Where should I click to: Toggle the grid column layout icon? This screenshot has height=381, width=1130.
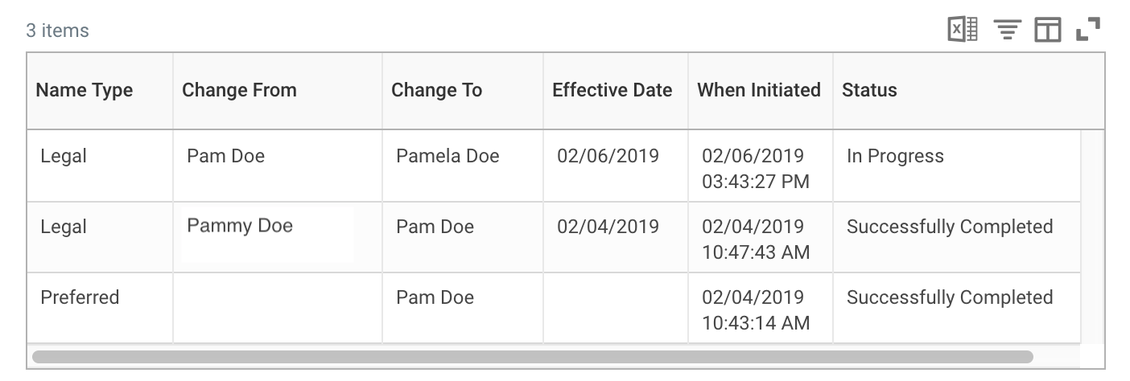1048,30
